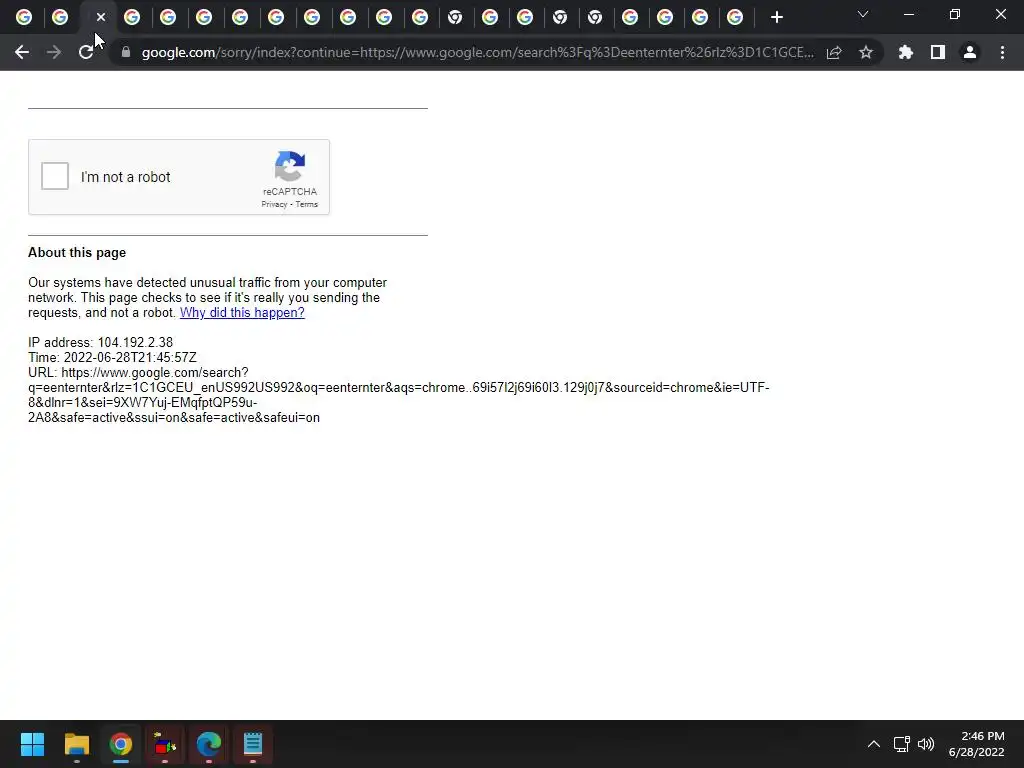This screenshot has height=768, width=1024.
Task: Open the volume control tray icon
Action: [926, 744]
